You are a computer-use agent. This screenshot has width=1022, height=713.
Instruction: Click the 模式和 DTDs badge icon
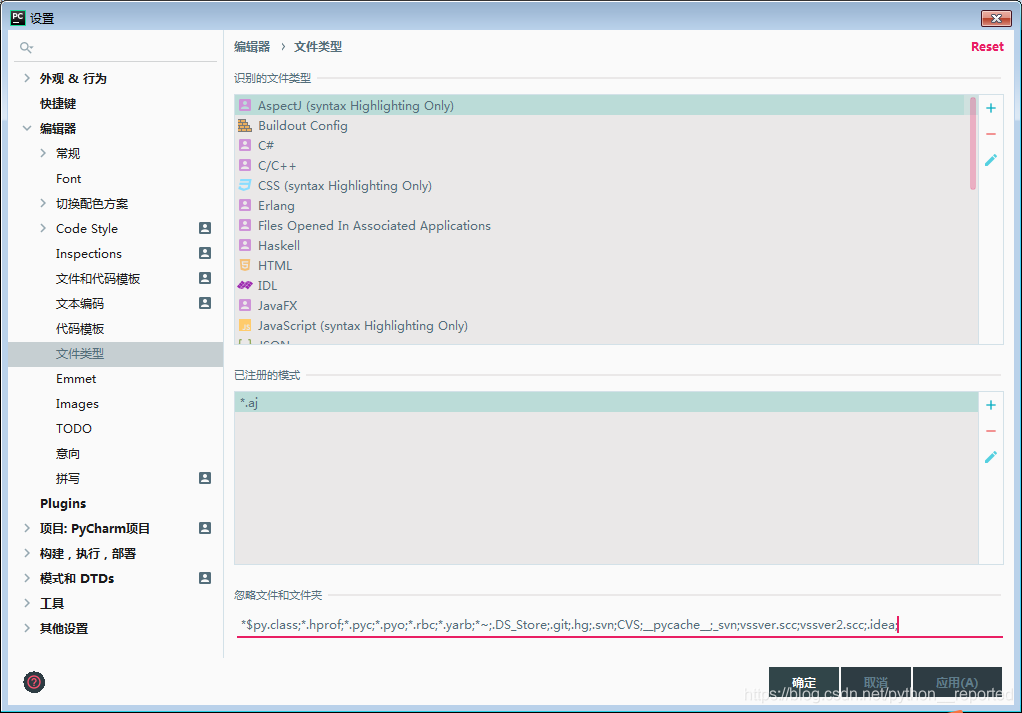205,578
